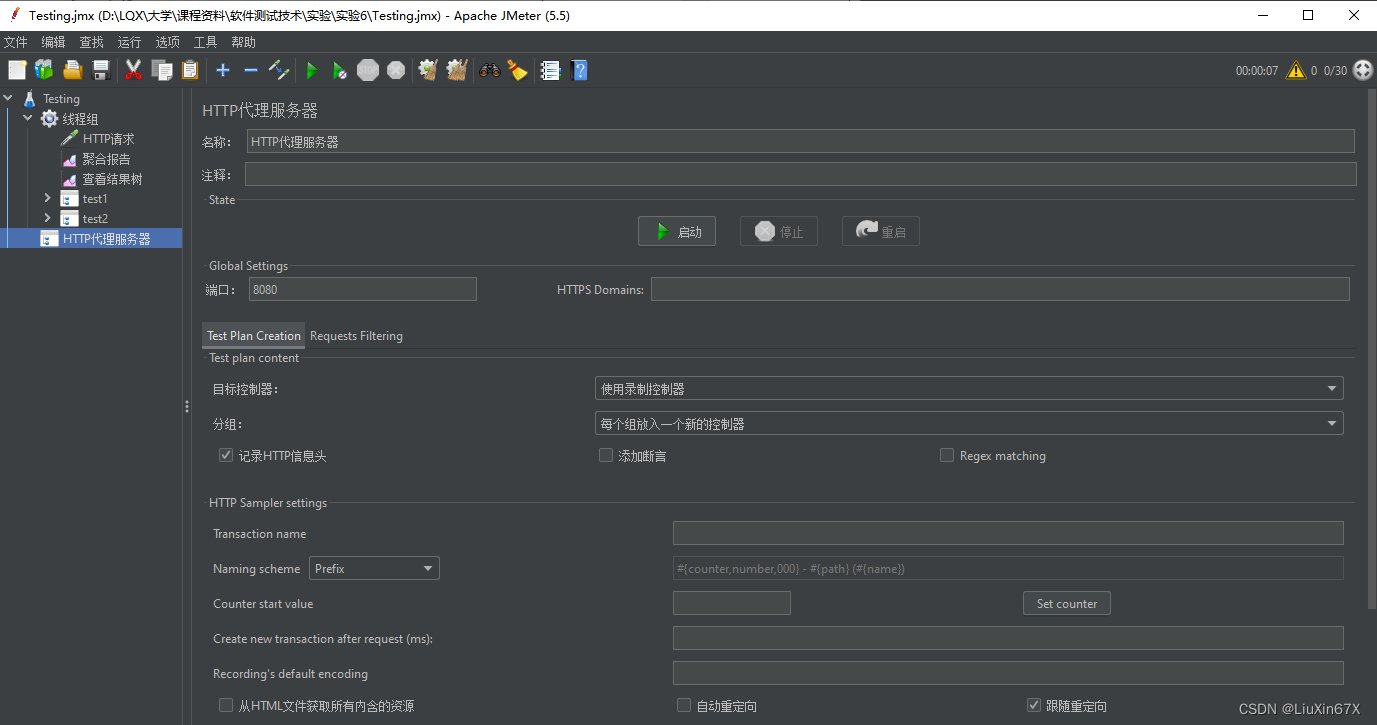
Task: Toggle the Regex matching checkbox
Action: tap(947, 455)
